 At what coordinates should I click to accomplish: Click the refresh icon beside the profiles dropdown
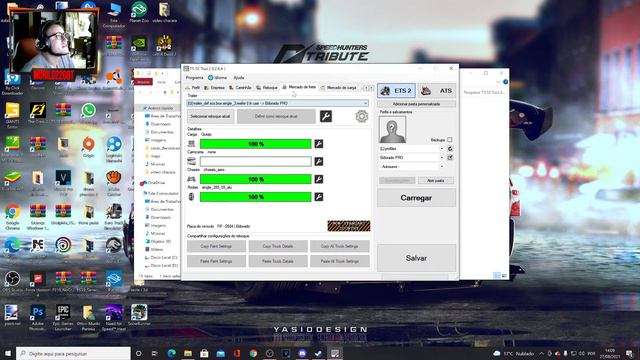(450, 149)
